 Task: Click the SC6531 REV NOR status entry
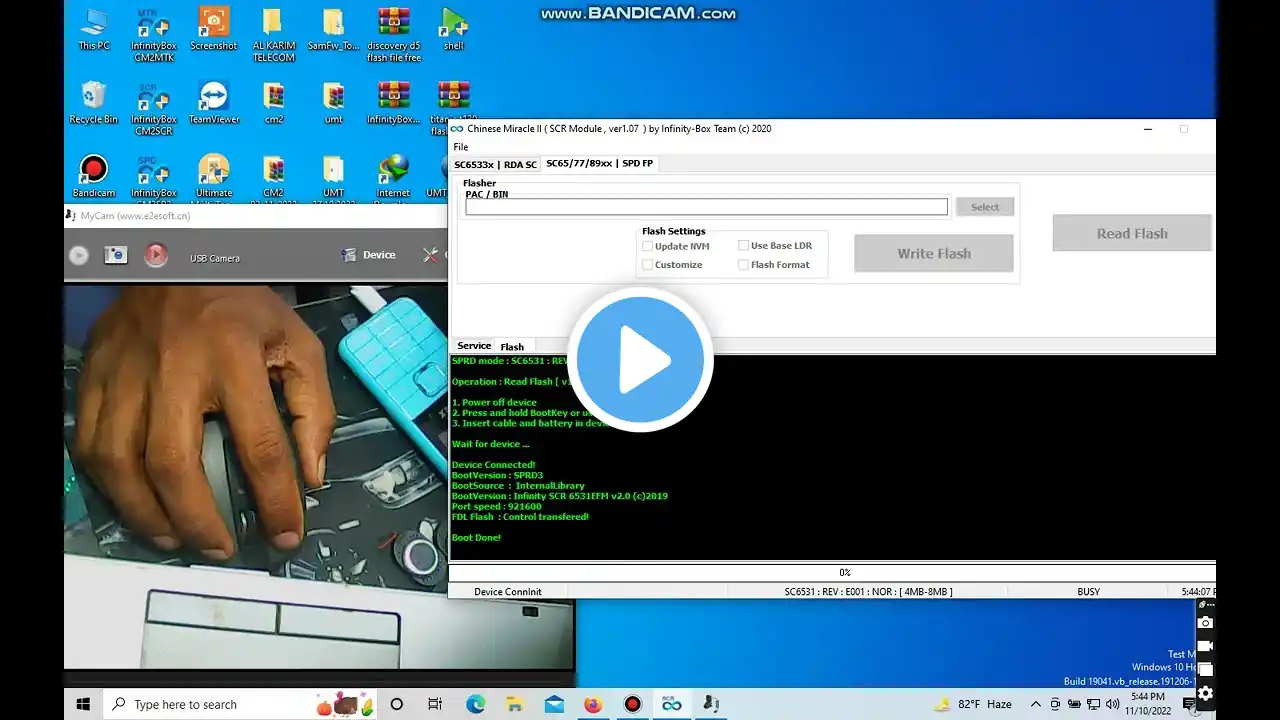868,592
